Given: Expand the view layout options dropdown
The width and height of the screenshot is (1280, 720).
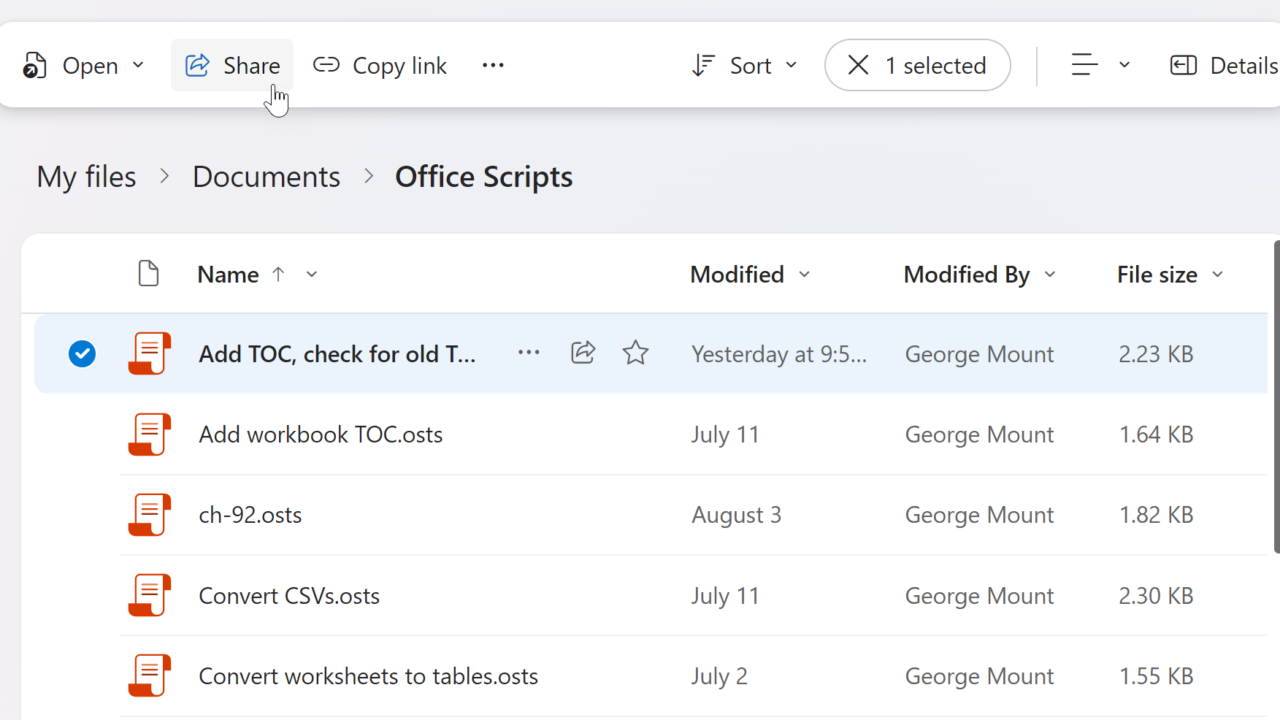Looking at the screenshot, I should (x=1100, y=66).
